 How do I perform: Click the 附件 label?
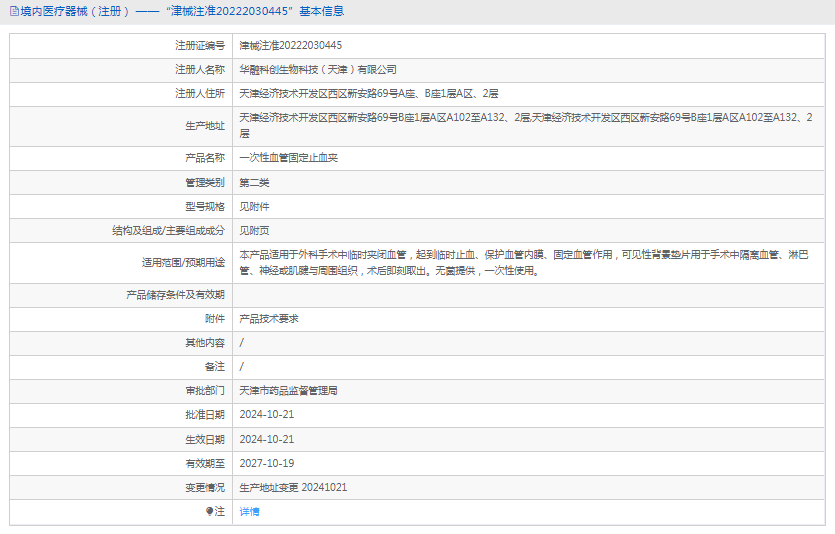point(215,319)
